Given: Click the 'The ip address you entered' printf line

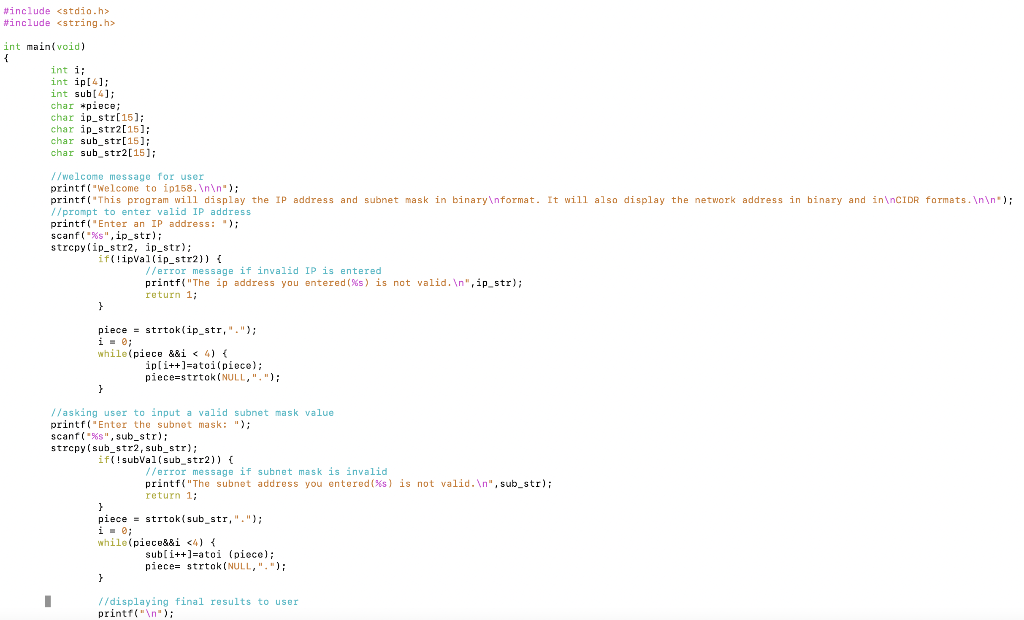Looking at the screenshot, I should point(334,283).
